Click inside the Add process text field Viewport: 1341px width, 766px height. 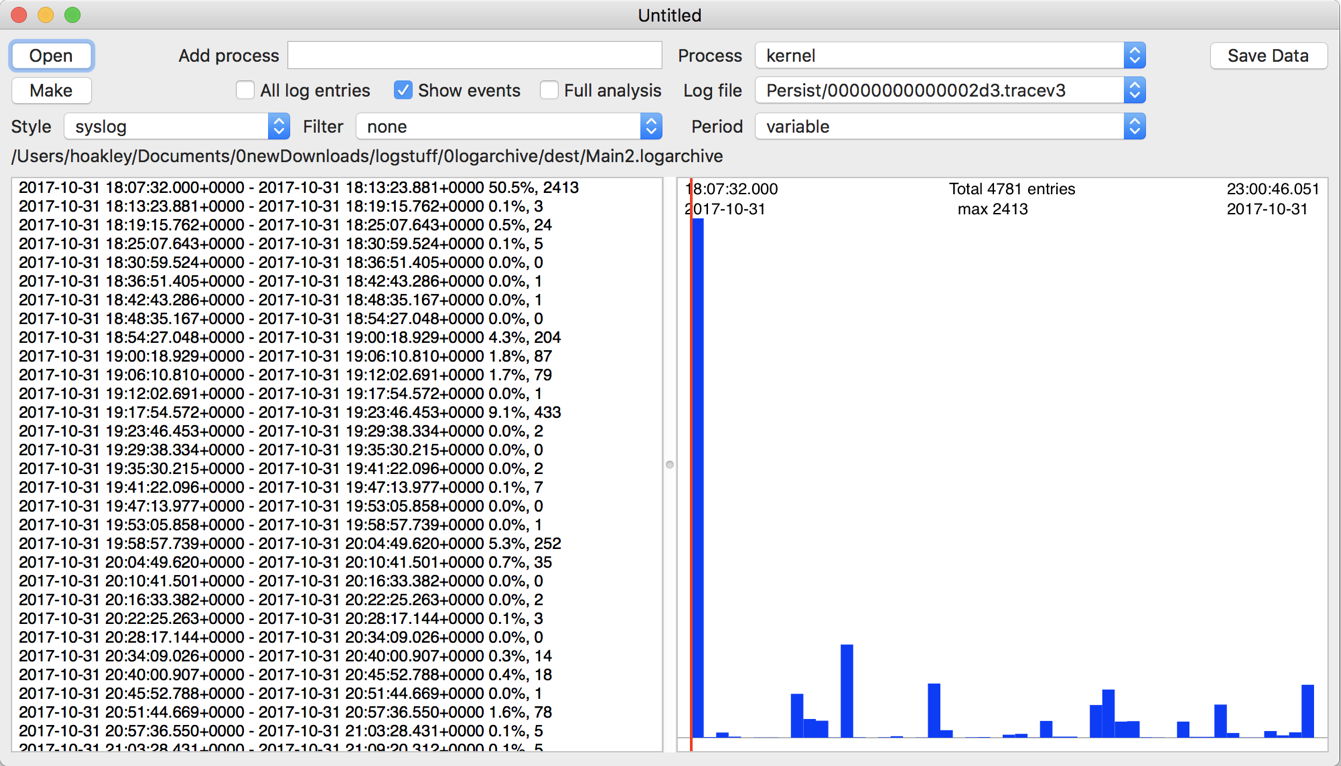click(x=473, y=55)
